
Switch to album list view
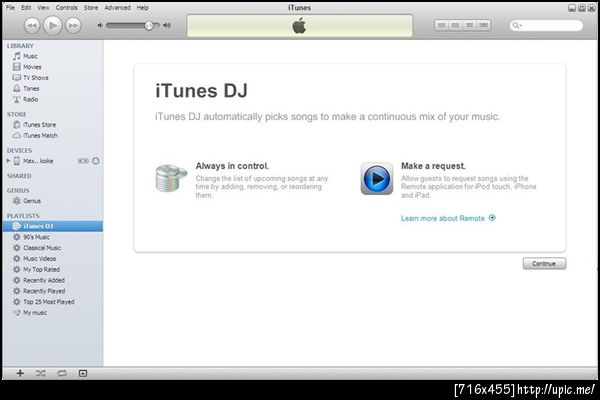pyautogui.click(x=455, y=25)
